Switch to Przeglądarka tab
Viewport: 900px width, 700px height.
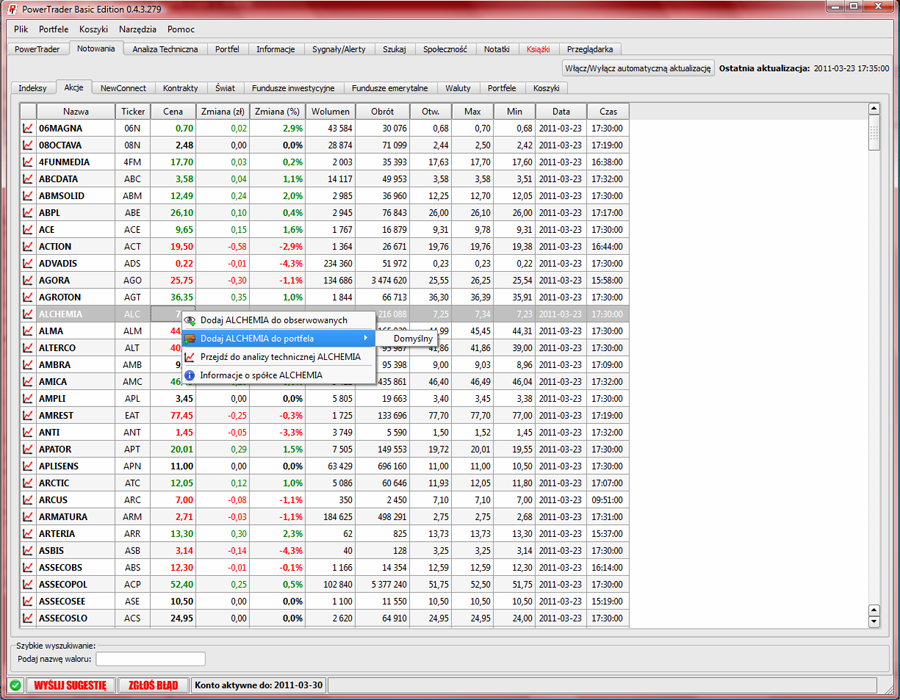coord(589,49)
